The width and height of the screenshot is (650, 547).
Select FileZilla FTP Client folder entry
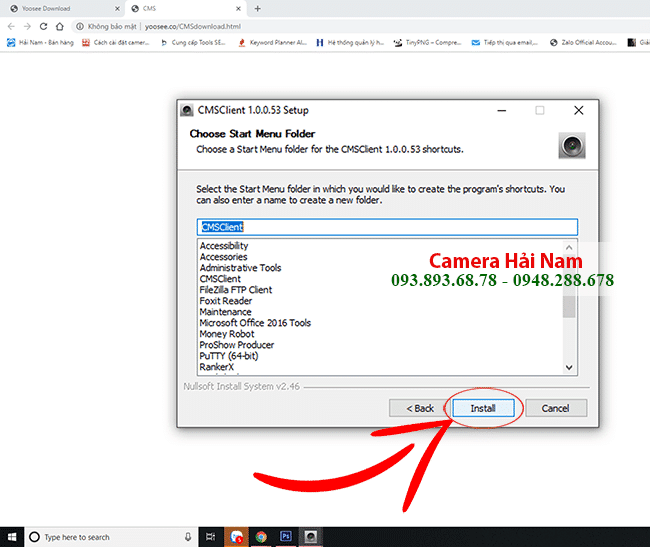pyautogui.click(x=236, y=290)
